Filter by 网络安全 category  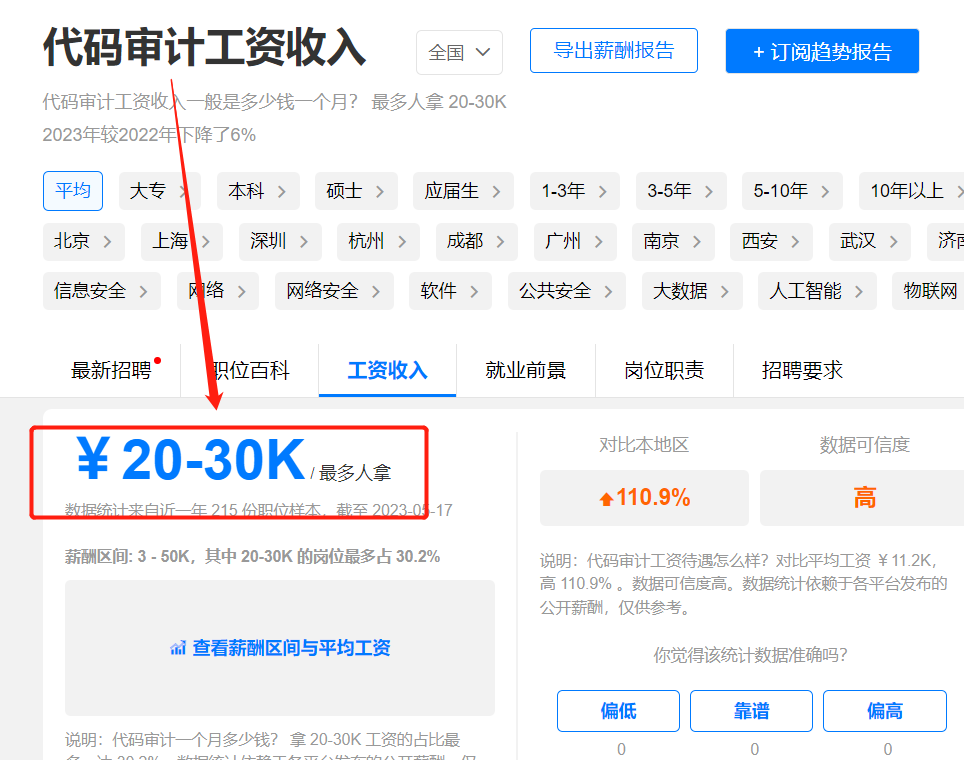pos(322,291)
